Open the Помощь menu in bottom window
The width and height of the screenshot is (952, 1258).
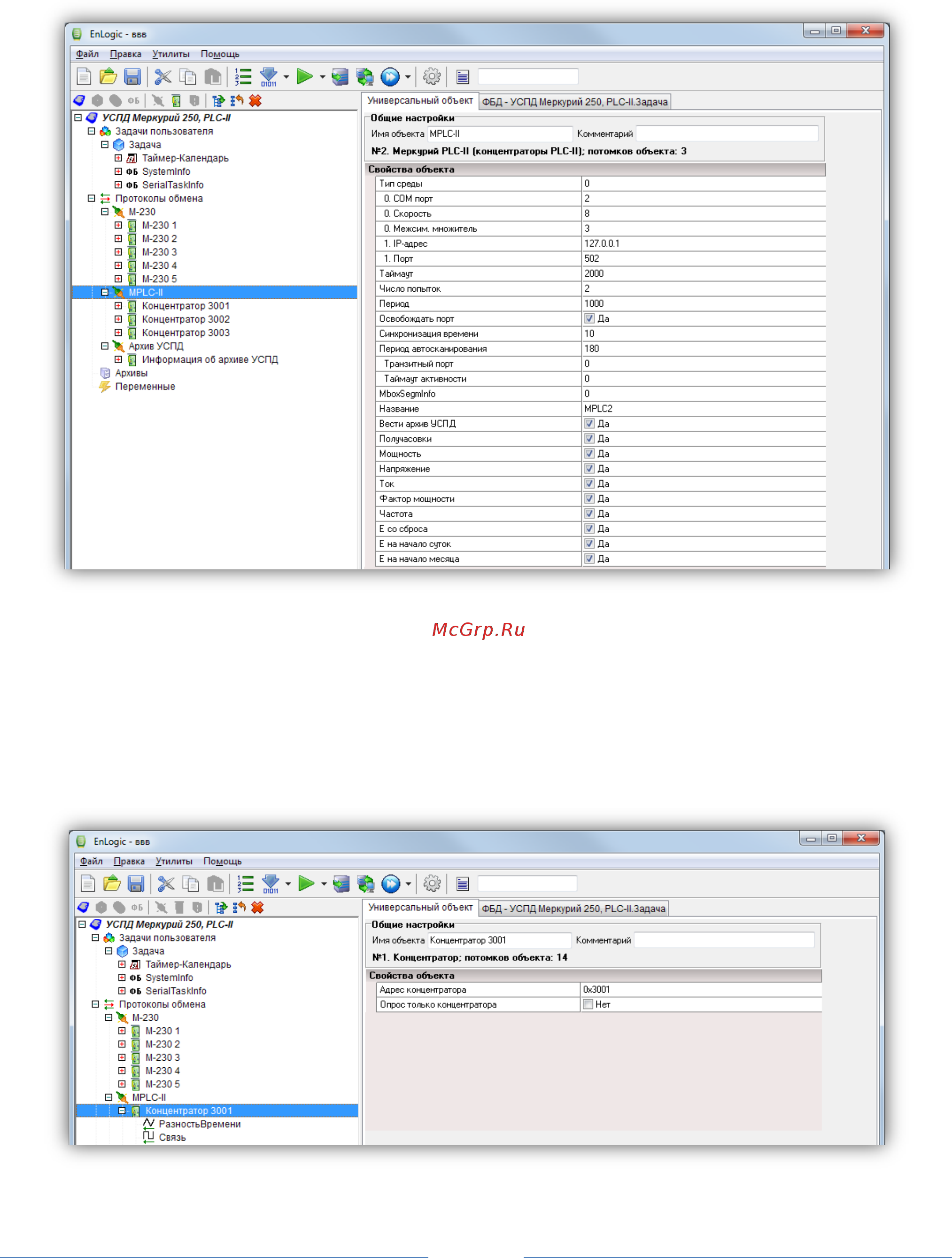pos(222,861)
